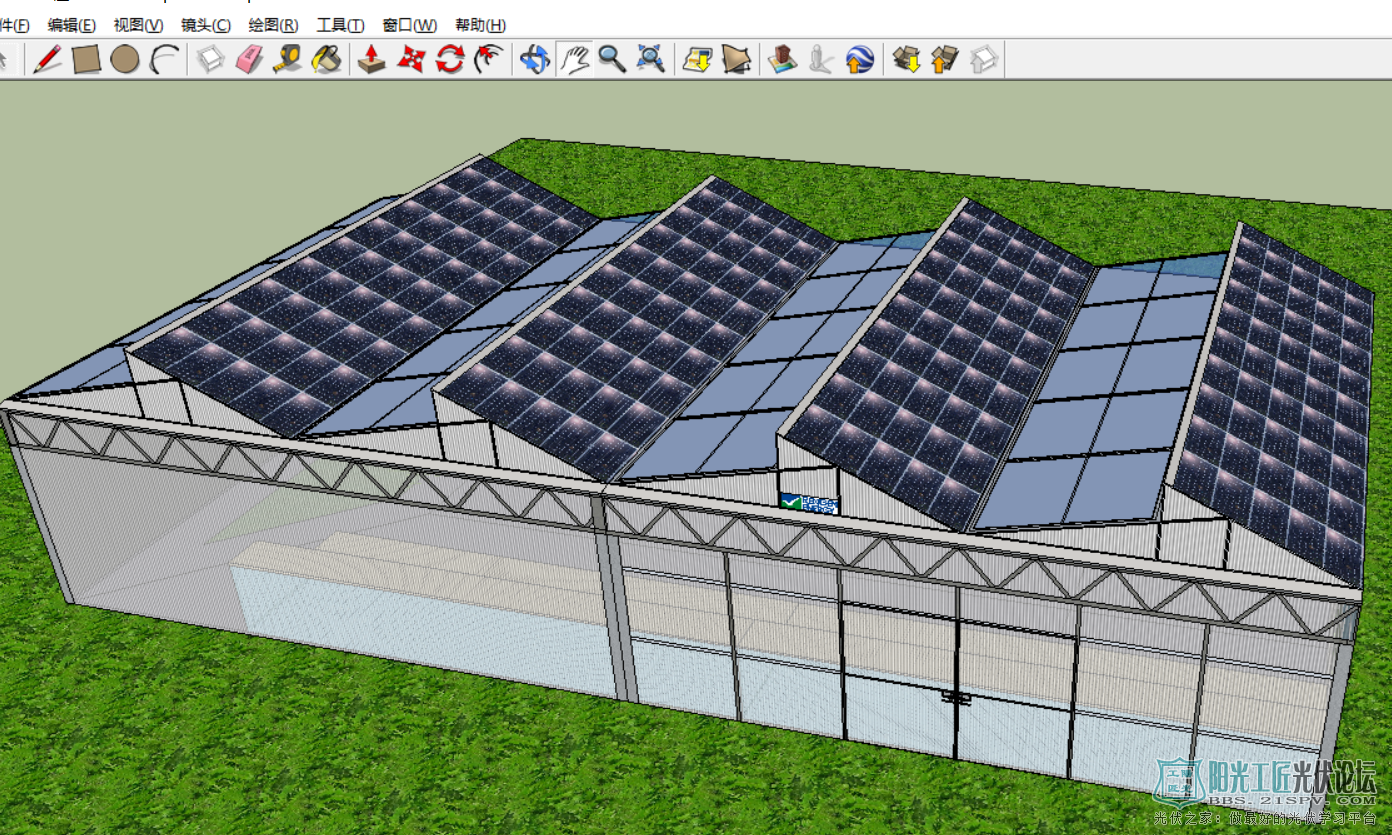
Task: Select the Push/Pull tool
Action: (372, 60)
